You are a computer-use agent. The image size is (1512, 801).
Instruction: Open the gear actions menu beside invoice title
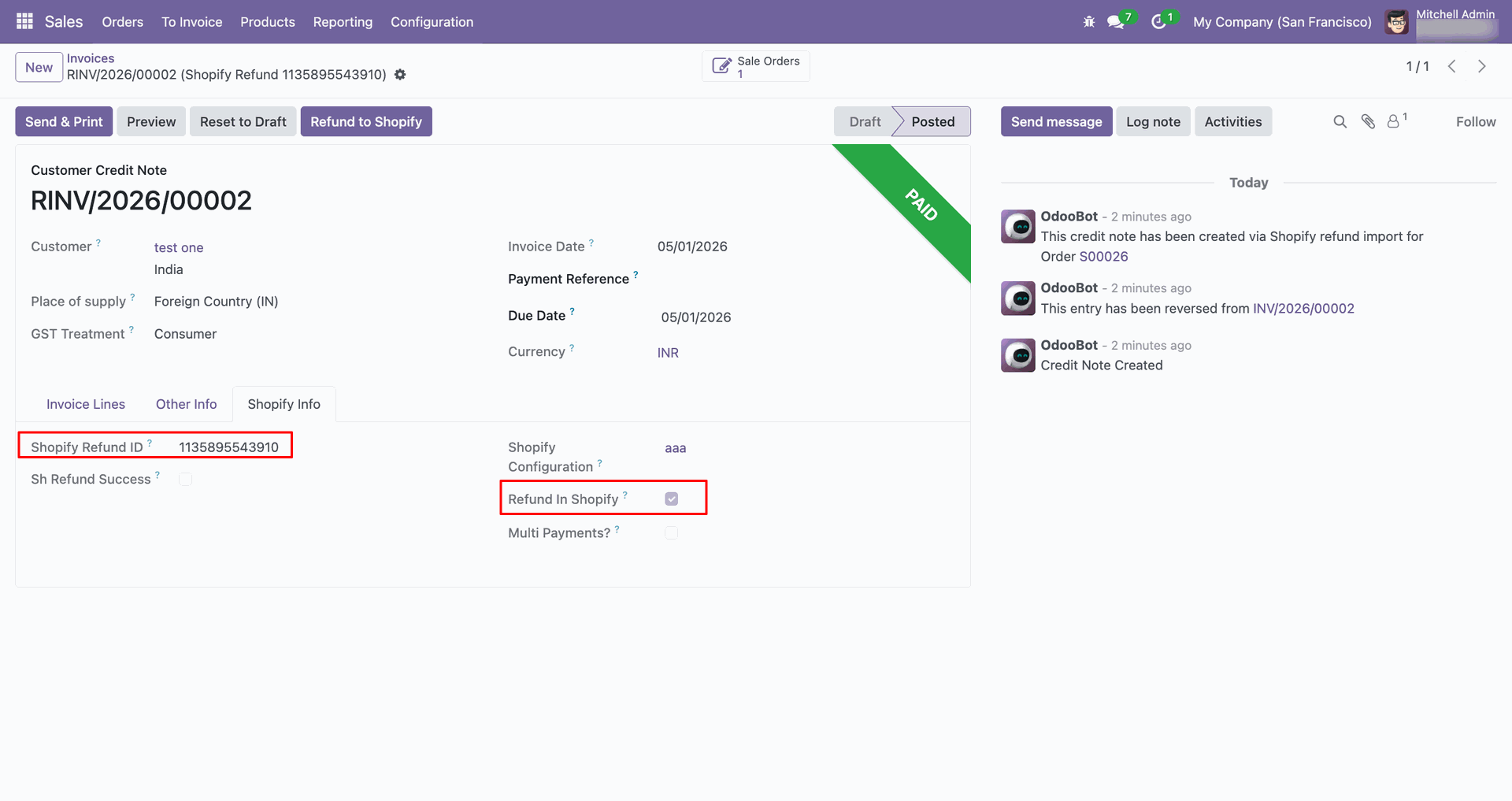click(400, 75)
